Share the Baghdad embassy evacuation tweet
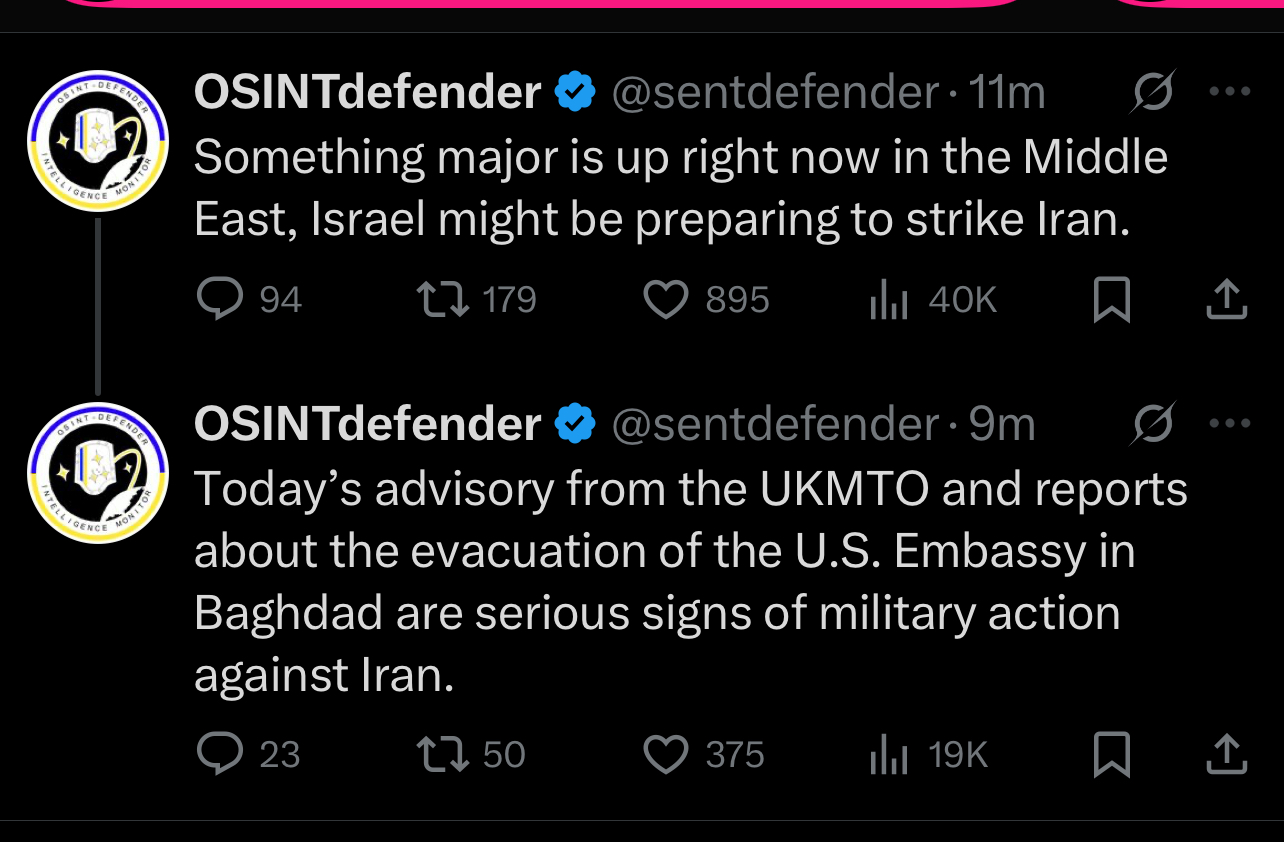1284x842 pixels. [x=1227, y=753]
